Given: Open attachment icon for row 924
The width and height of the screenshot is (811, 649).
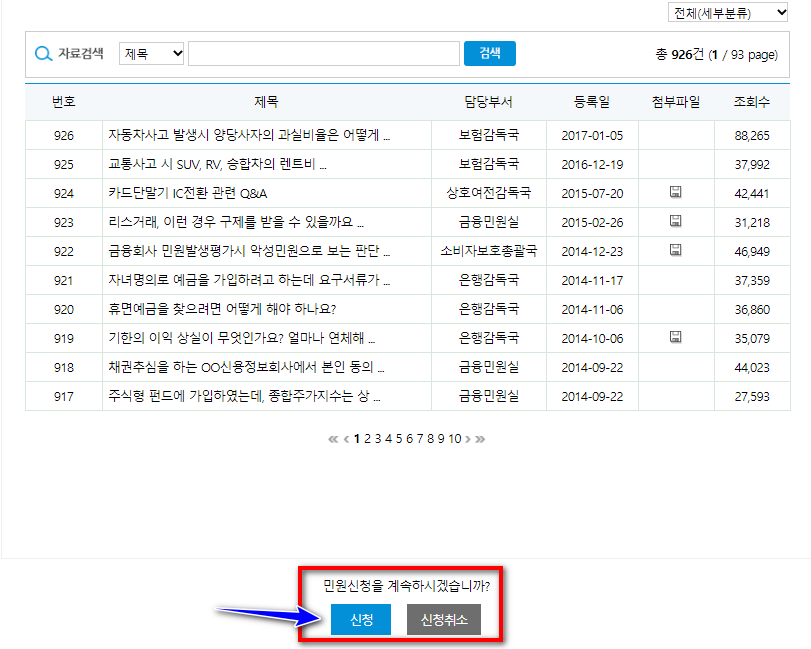Looking at the screenshot, I should pyautogui.click(x=675, y=192).
